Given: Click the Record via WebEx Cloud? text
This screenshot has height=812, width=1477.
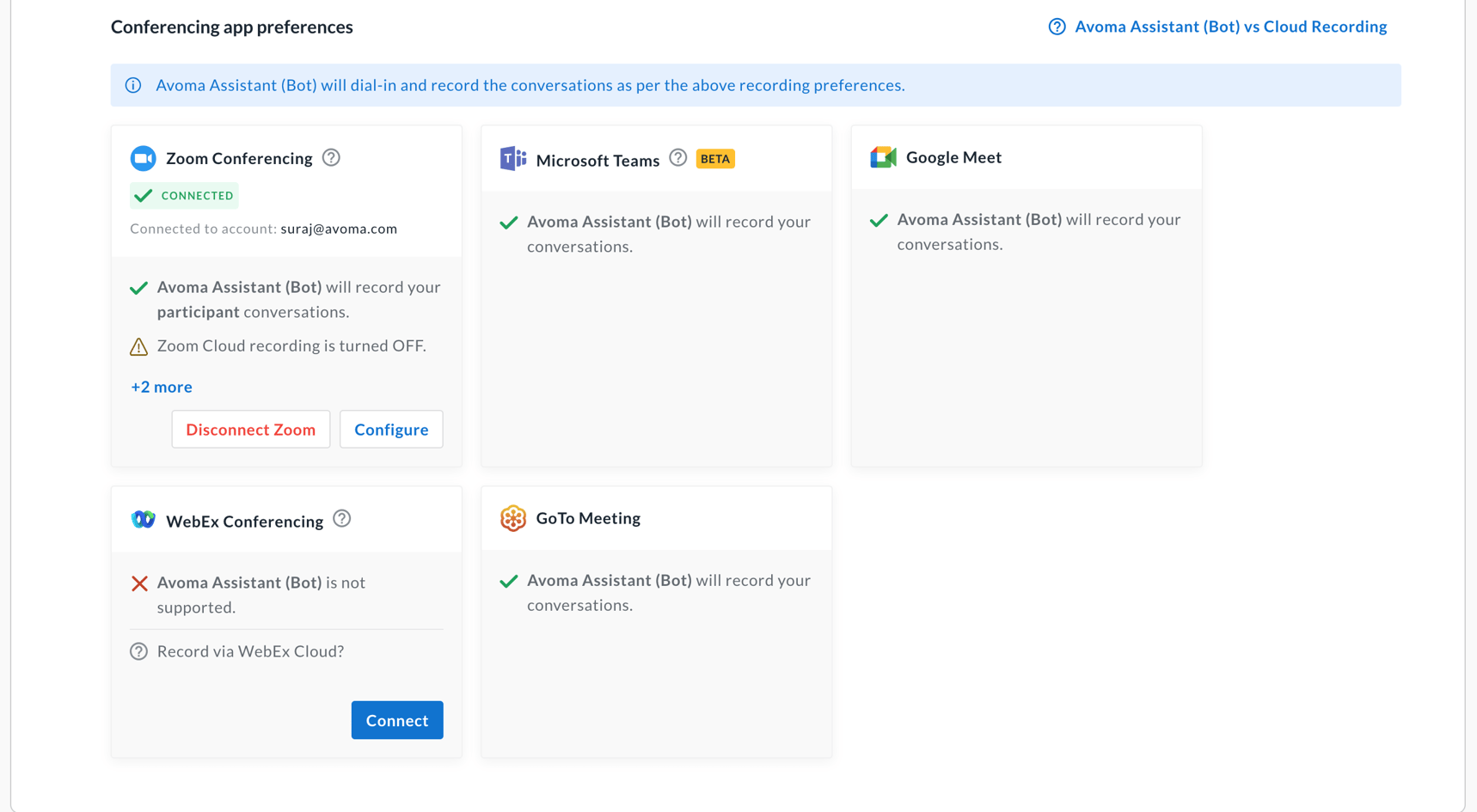Looking at the screenshot, I should pyautogui.click(x=250, y=651).
